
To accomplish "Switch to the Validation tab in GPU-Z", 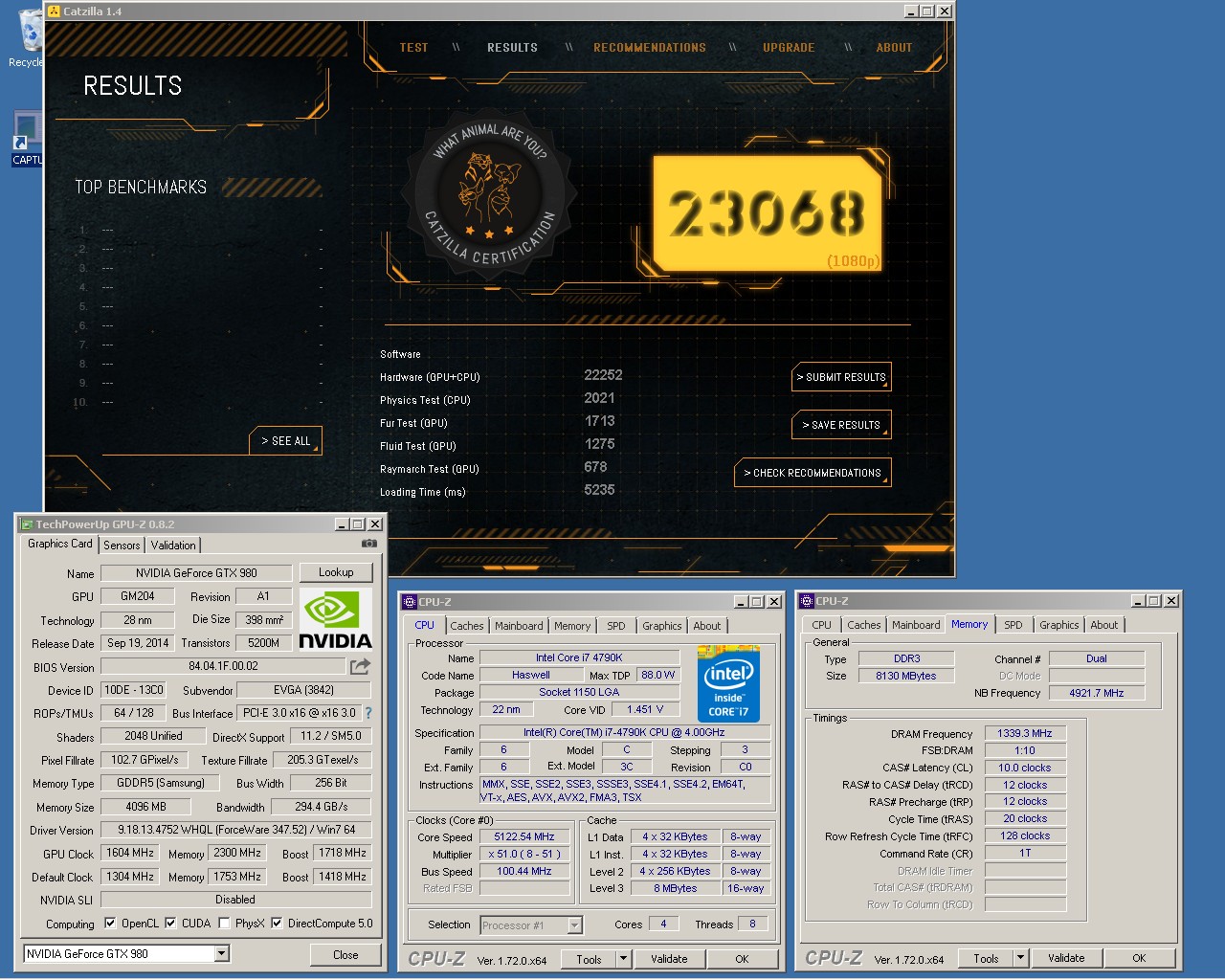I will pos(173,546).
